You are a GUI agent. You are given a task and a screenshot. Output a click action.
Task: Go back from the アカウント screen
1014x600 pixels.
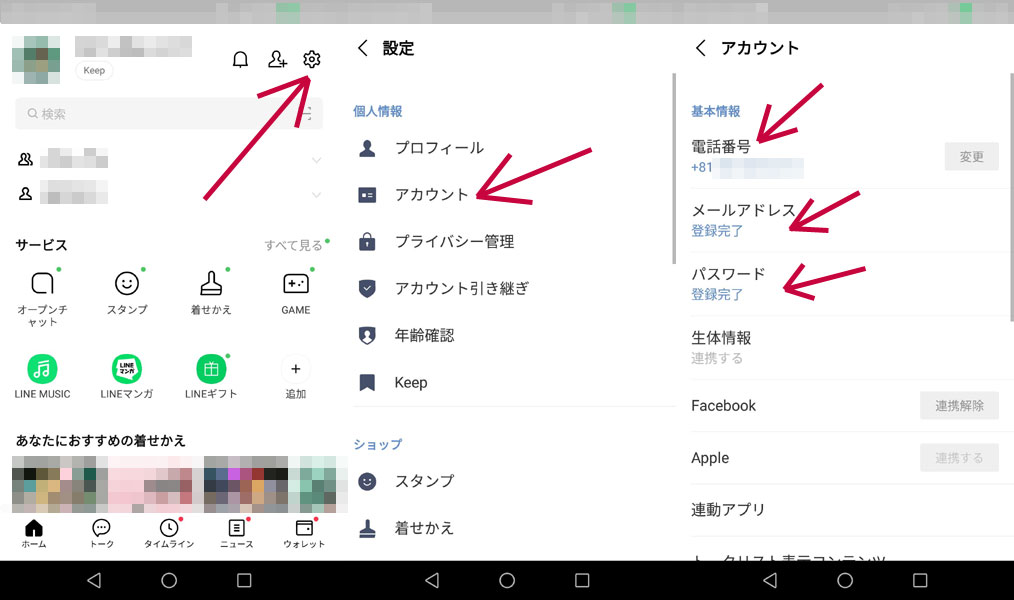pos(701,48)
